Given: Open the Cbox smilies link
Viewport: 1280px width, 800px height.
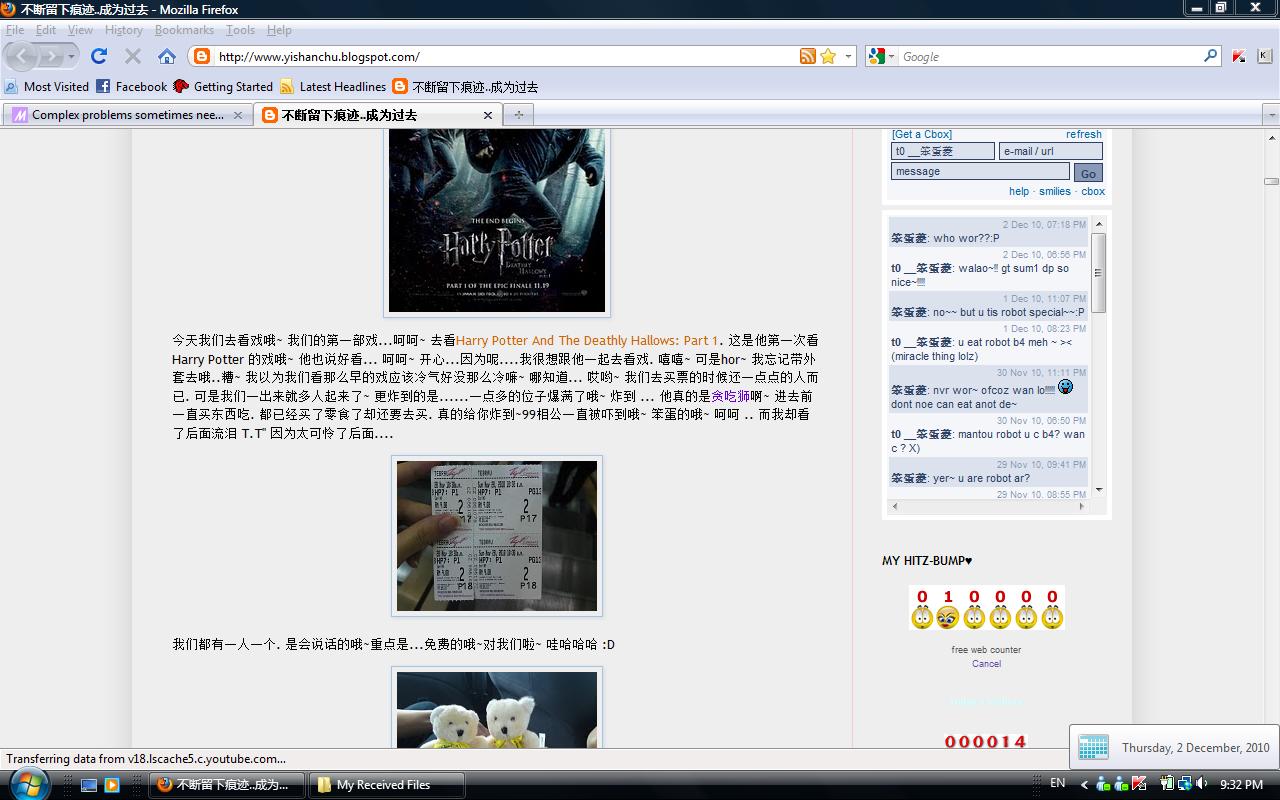Looking at the screenshot, I should coord(1055,191).
